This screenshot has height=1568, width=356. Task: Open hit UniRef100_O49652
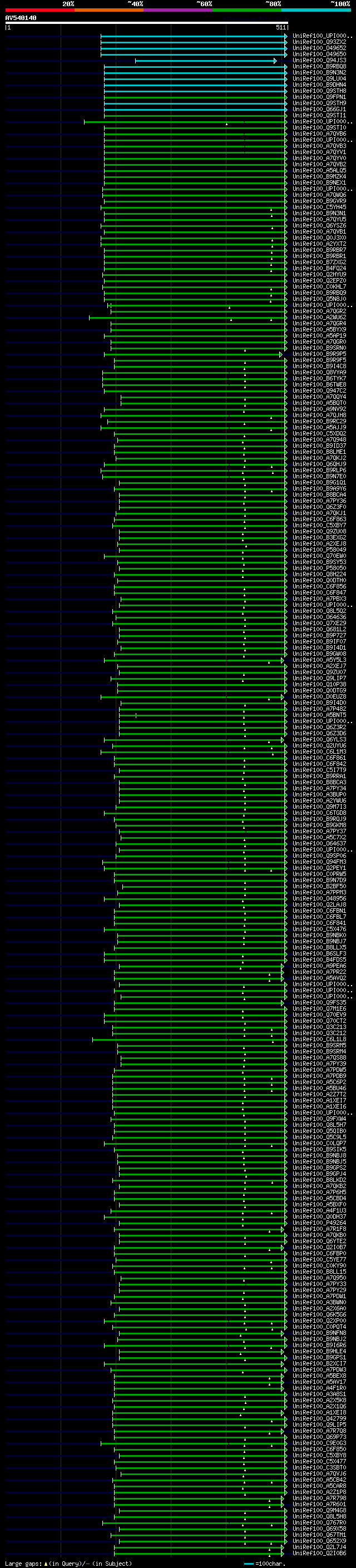(x=319, y=48)
